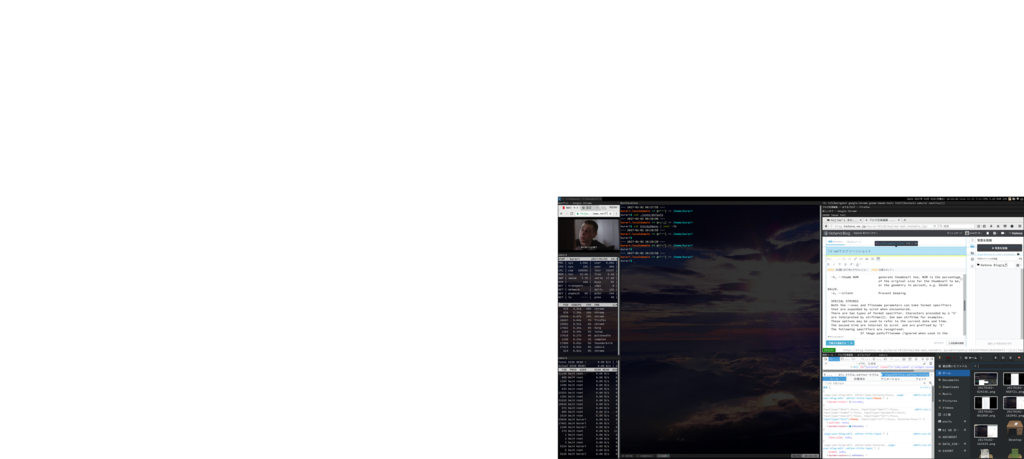Click the dark upload button in Hatena photo sidebar
Image resolution: width=1024 pixels, height=459 pixels.
999,248
